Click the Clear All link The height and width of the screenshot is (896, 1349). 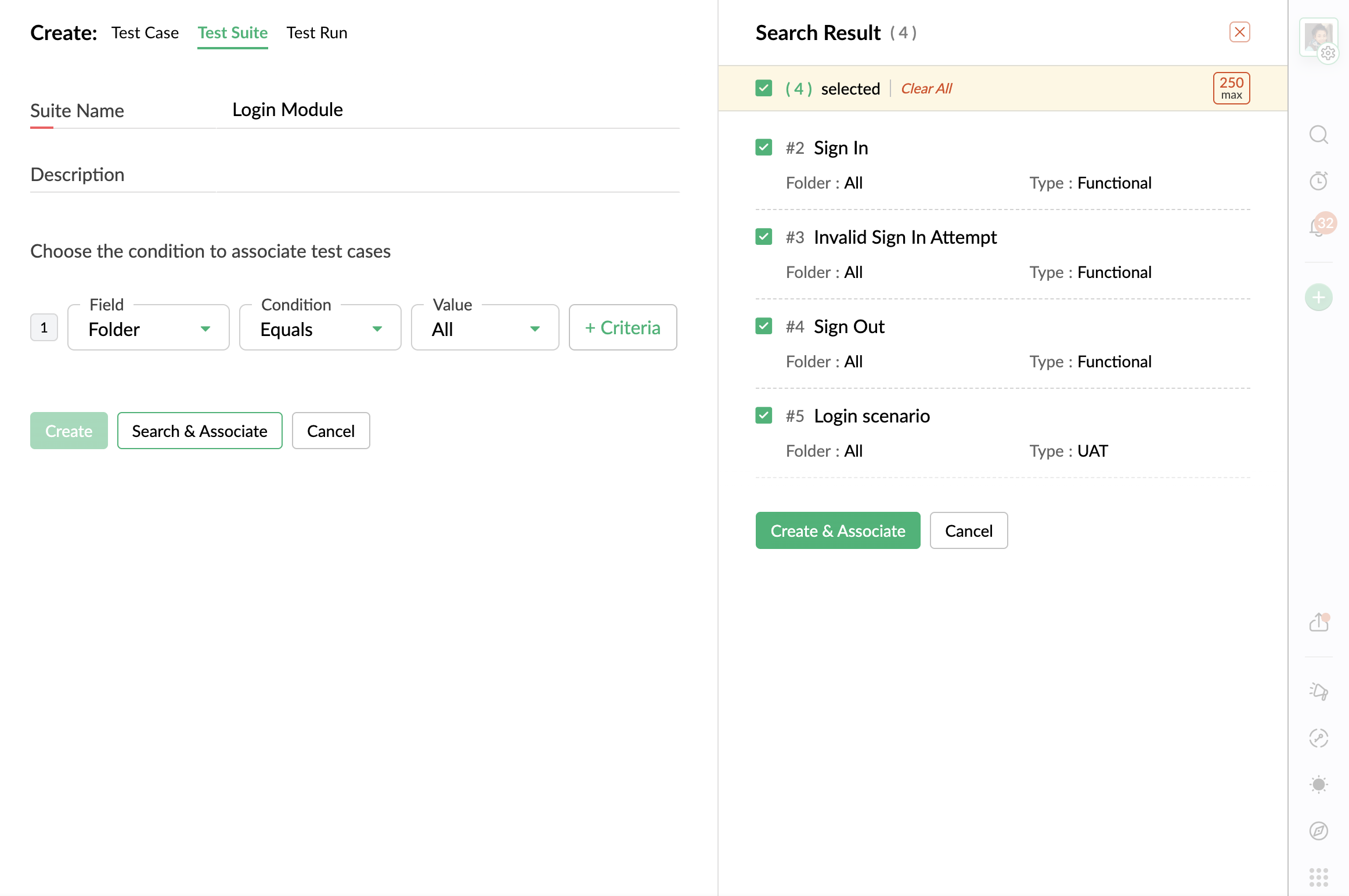[926, 89]
